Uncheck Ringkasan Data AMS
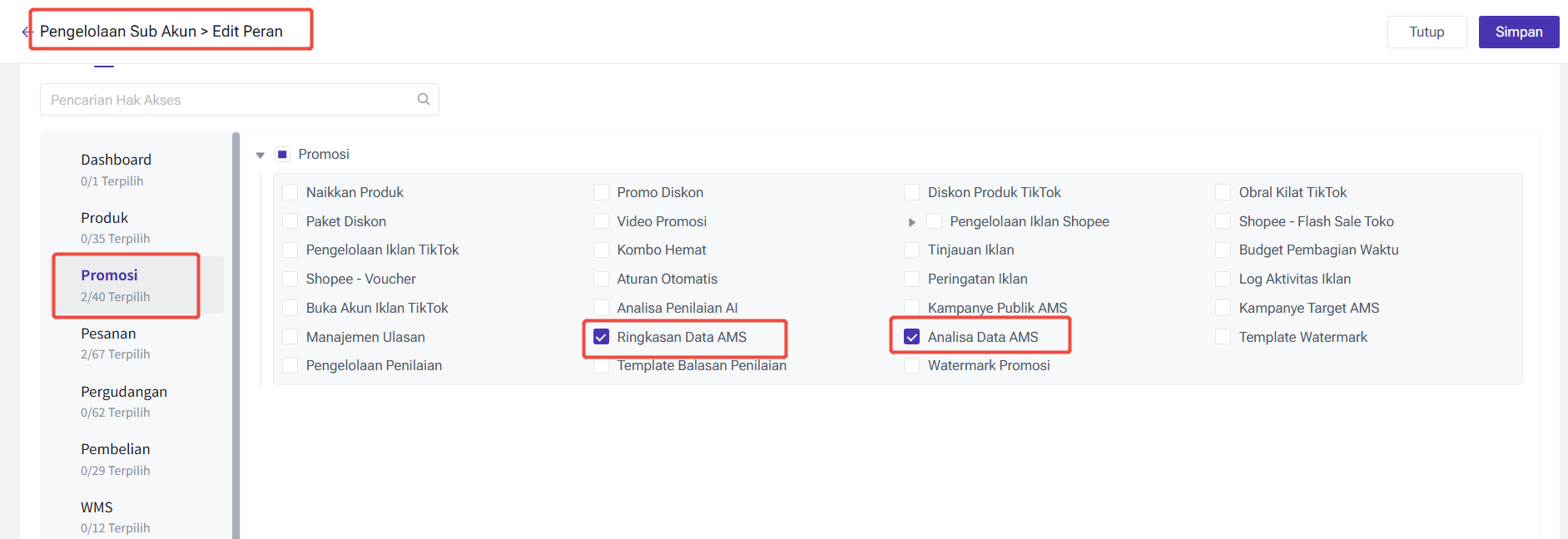 coord(601,337)
